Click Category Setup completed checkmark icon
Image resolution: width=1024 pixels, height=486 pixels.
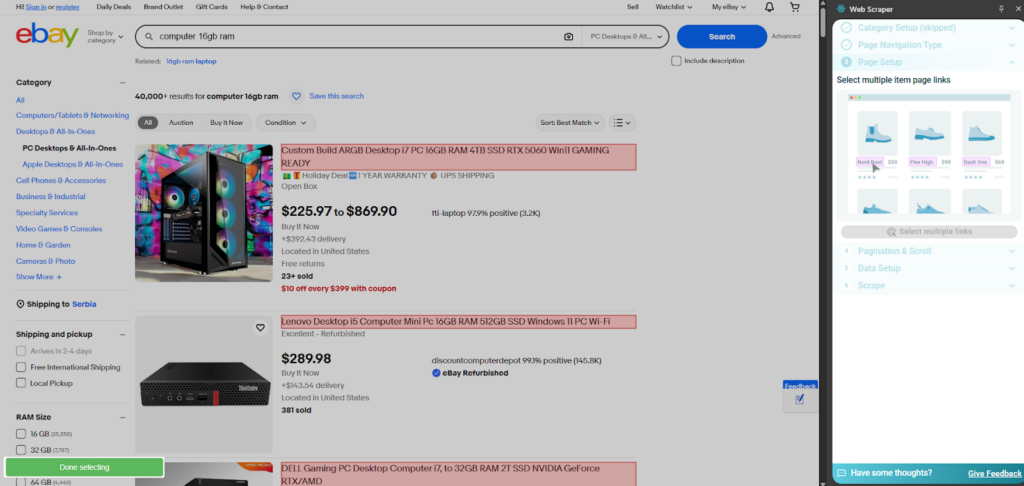pyautogui.click(x=846, y=27)
